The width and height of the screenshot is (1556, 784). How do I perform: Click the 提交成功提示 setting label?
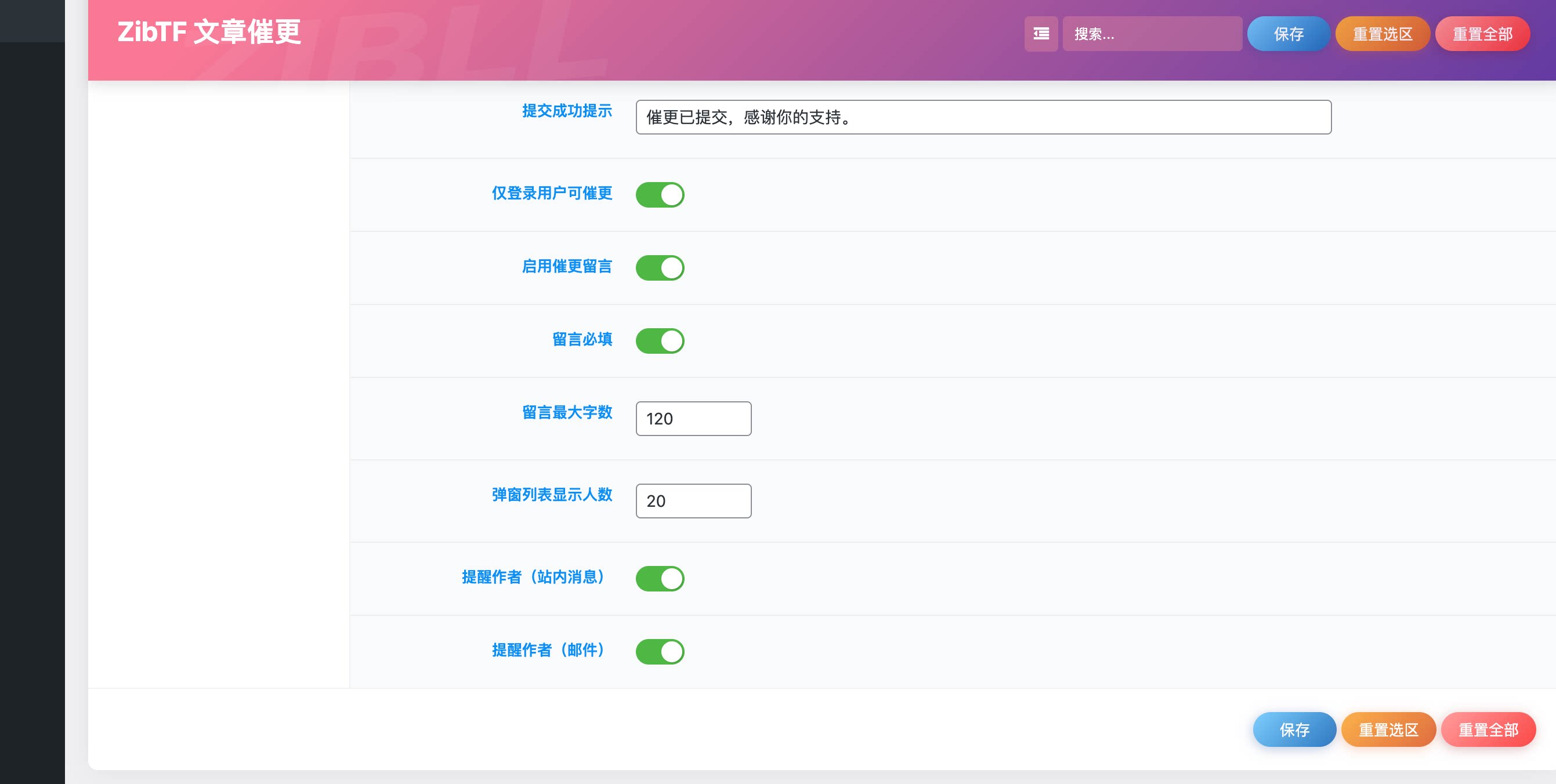(x=567, y=111)
